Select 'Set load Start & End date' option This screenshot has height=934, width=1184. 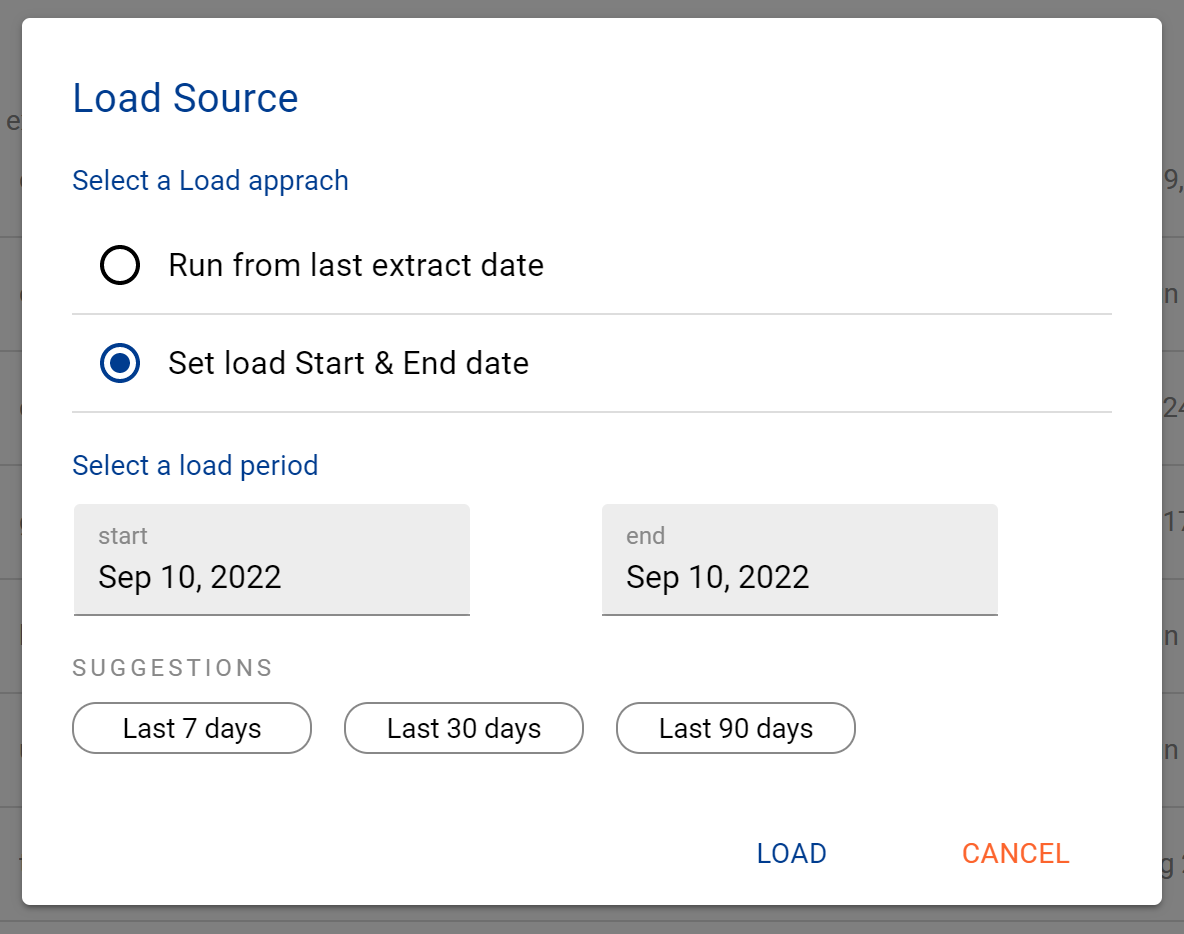click(119, 363)
